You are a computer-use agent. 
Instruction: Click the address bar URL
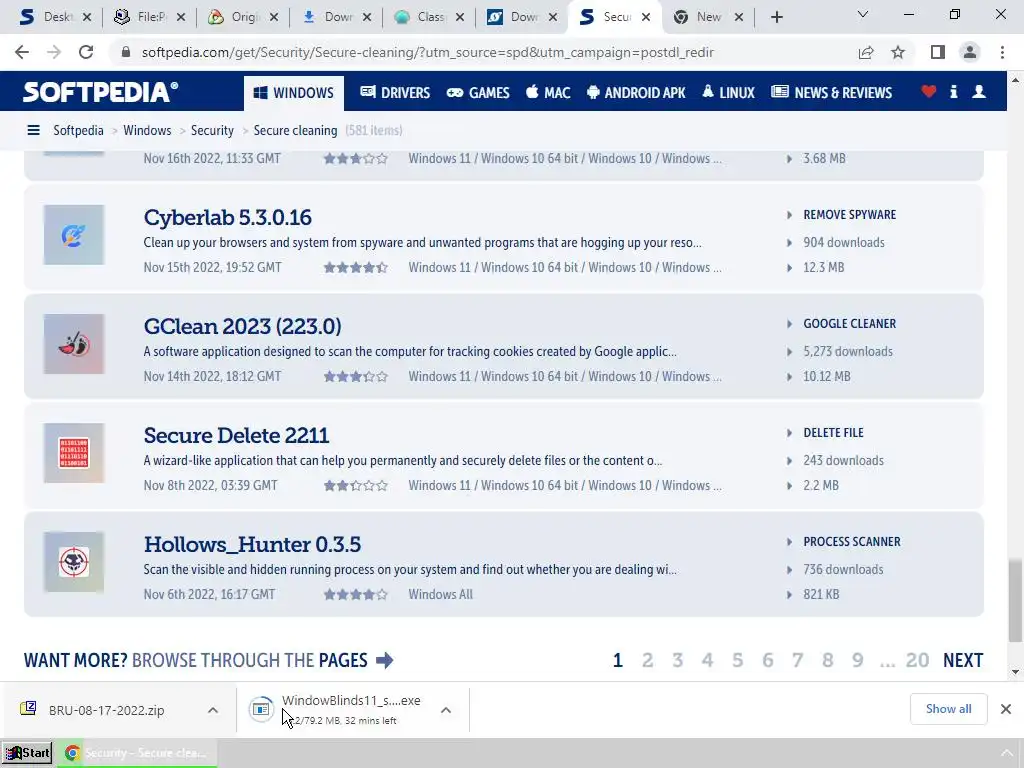(x=427, y=52)
